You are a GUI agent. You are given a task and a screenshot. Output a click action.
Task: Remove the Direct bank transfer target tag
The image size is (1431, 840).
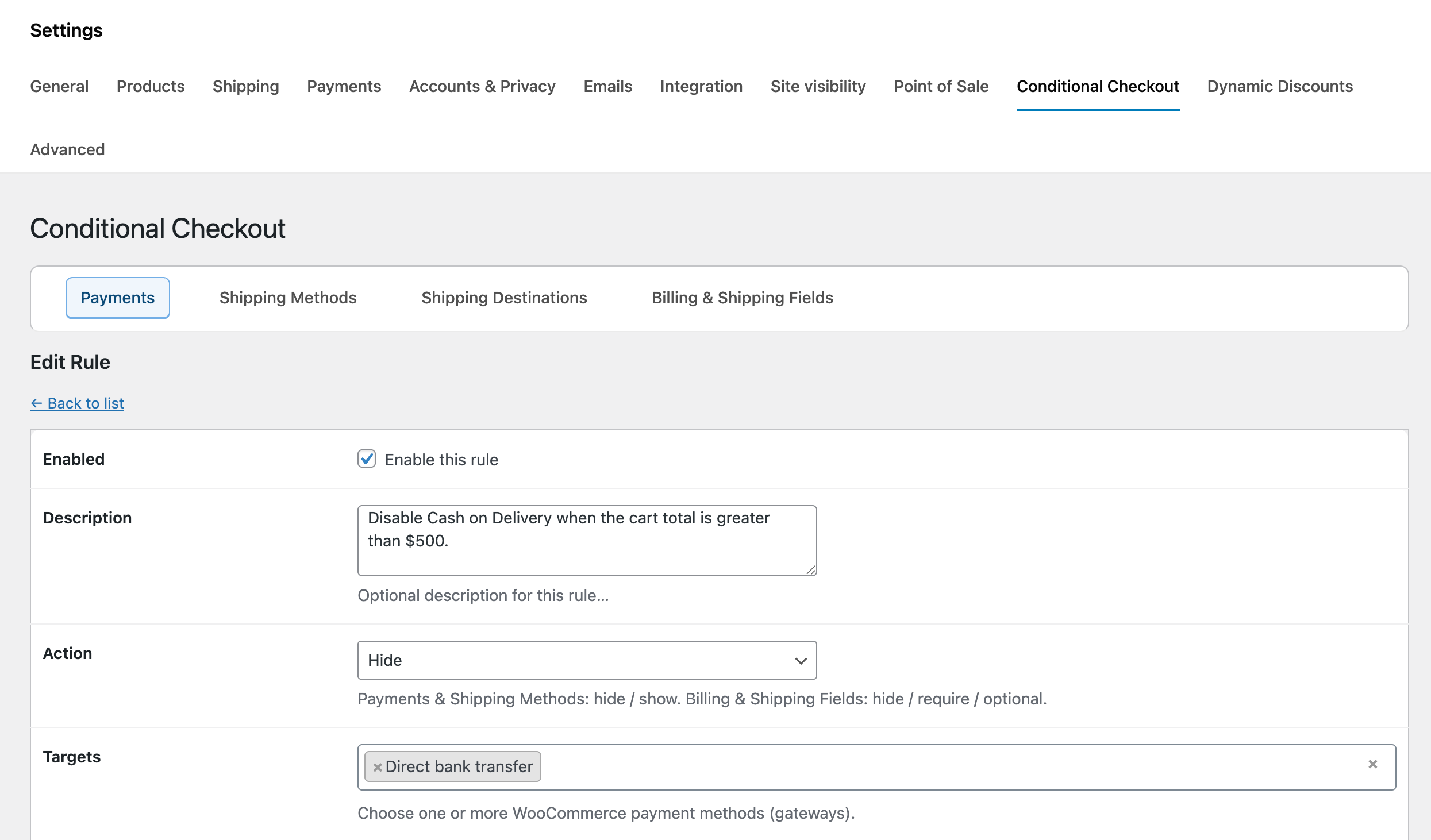[x=378, y=766]
